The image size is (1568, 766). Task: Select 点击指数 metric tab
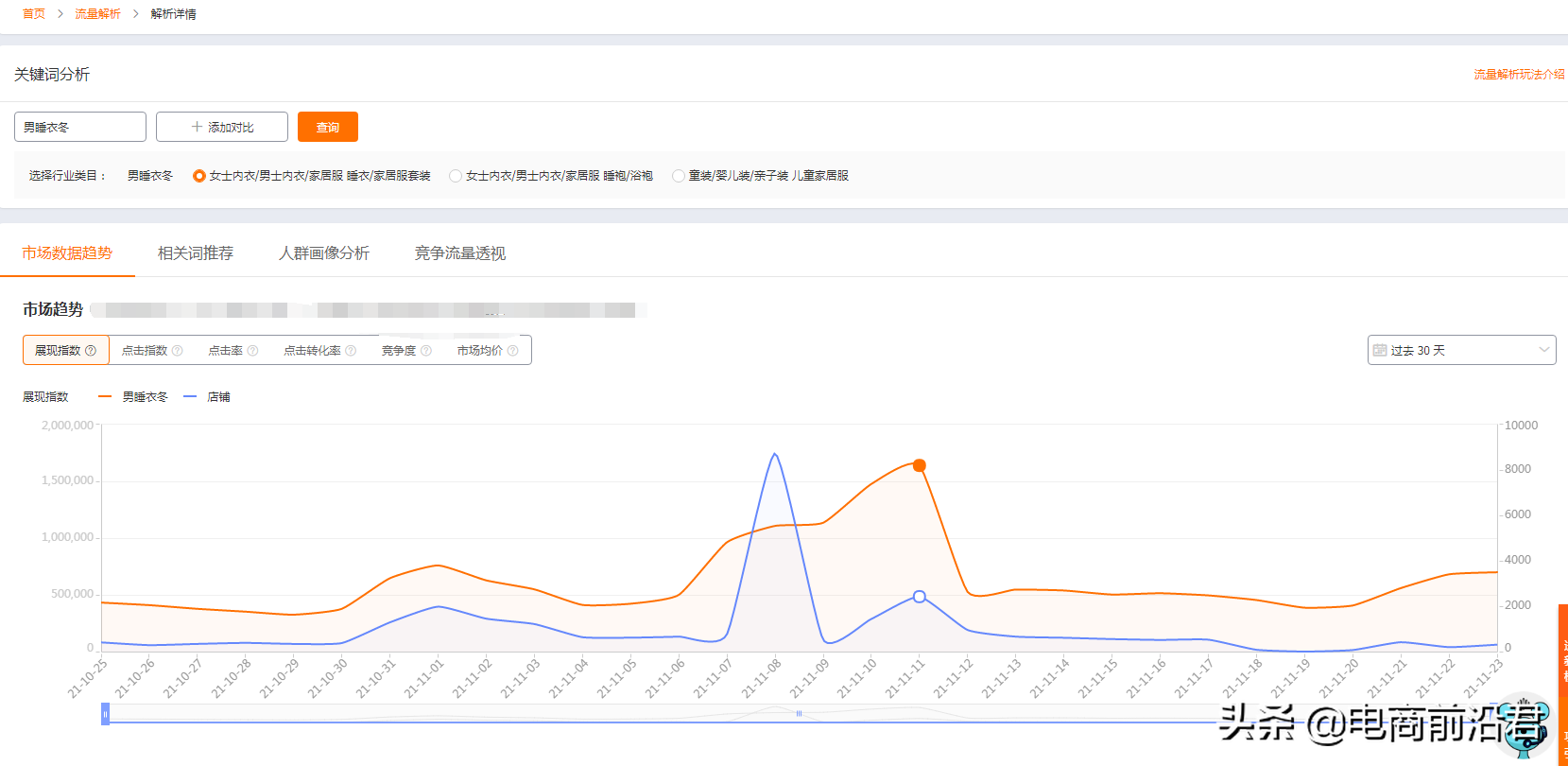152,350
